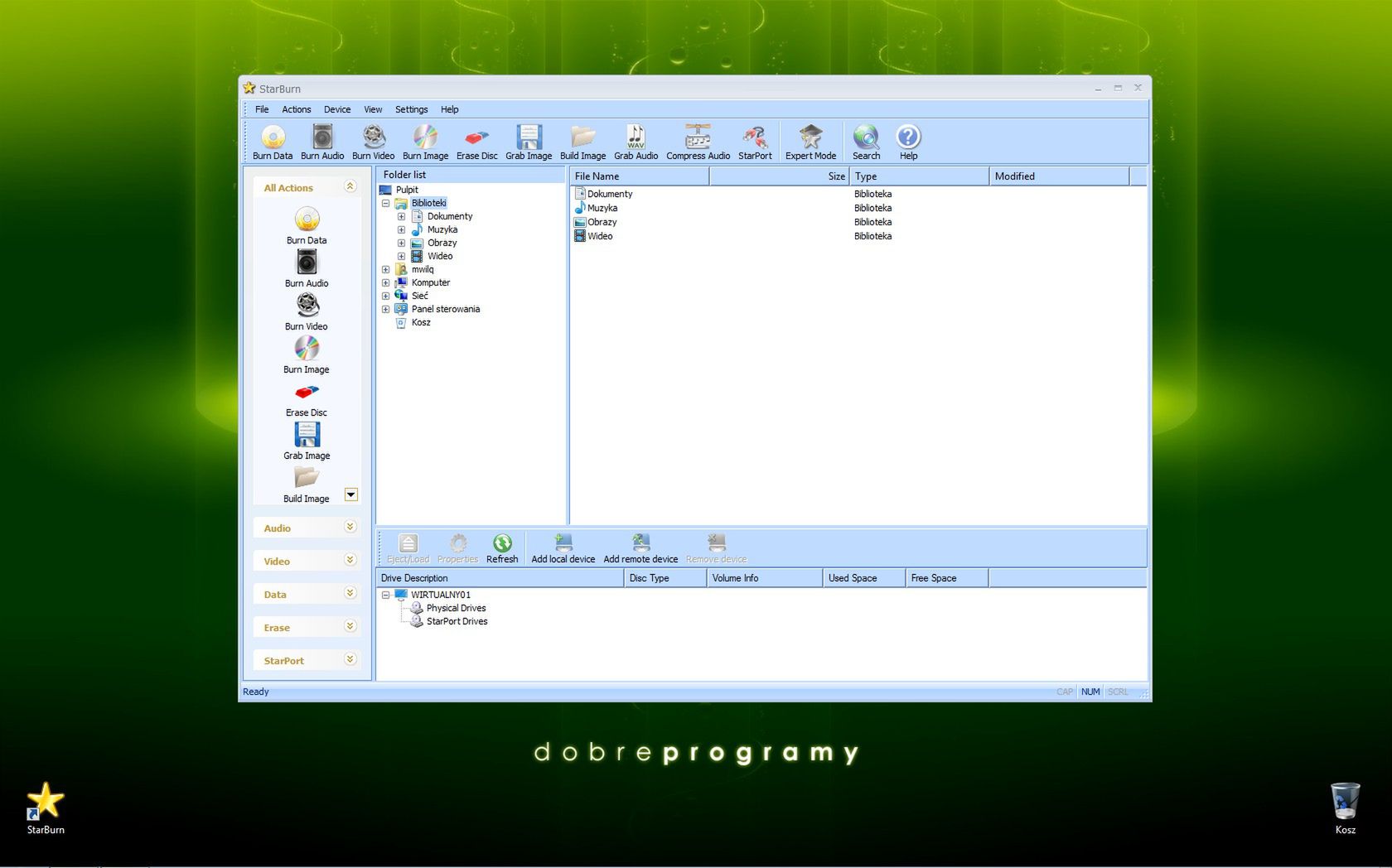1392x868 pixels.
Task: Click the Refresh drives icon
Action: coord(502,548)
